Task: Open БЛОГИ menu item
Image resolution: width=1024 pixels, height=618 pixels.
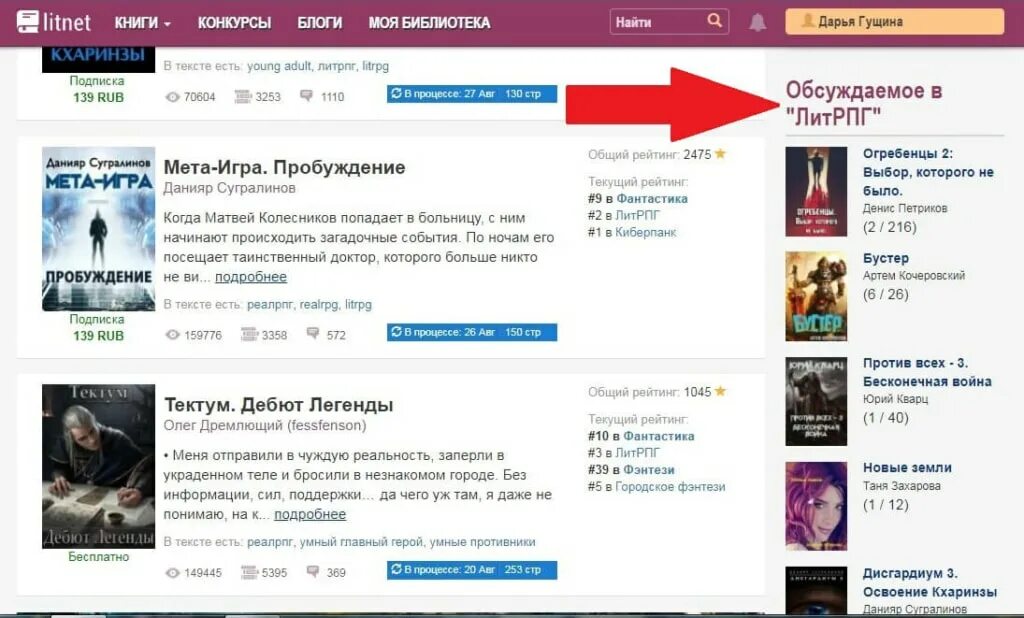Action: [319, 23]
